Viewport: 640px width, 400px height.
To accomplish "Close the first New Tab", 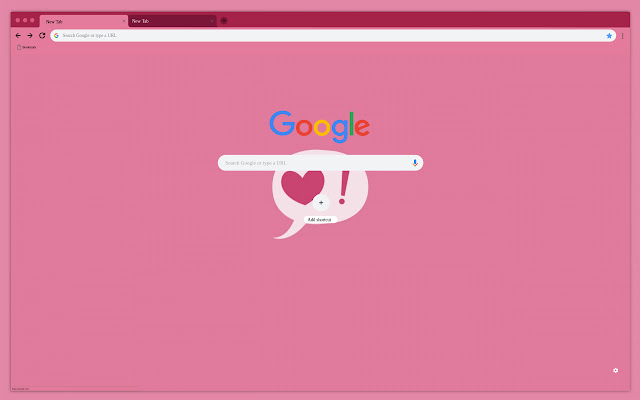I will (x=124, y=21).
